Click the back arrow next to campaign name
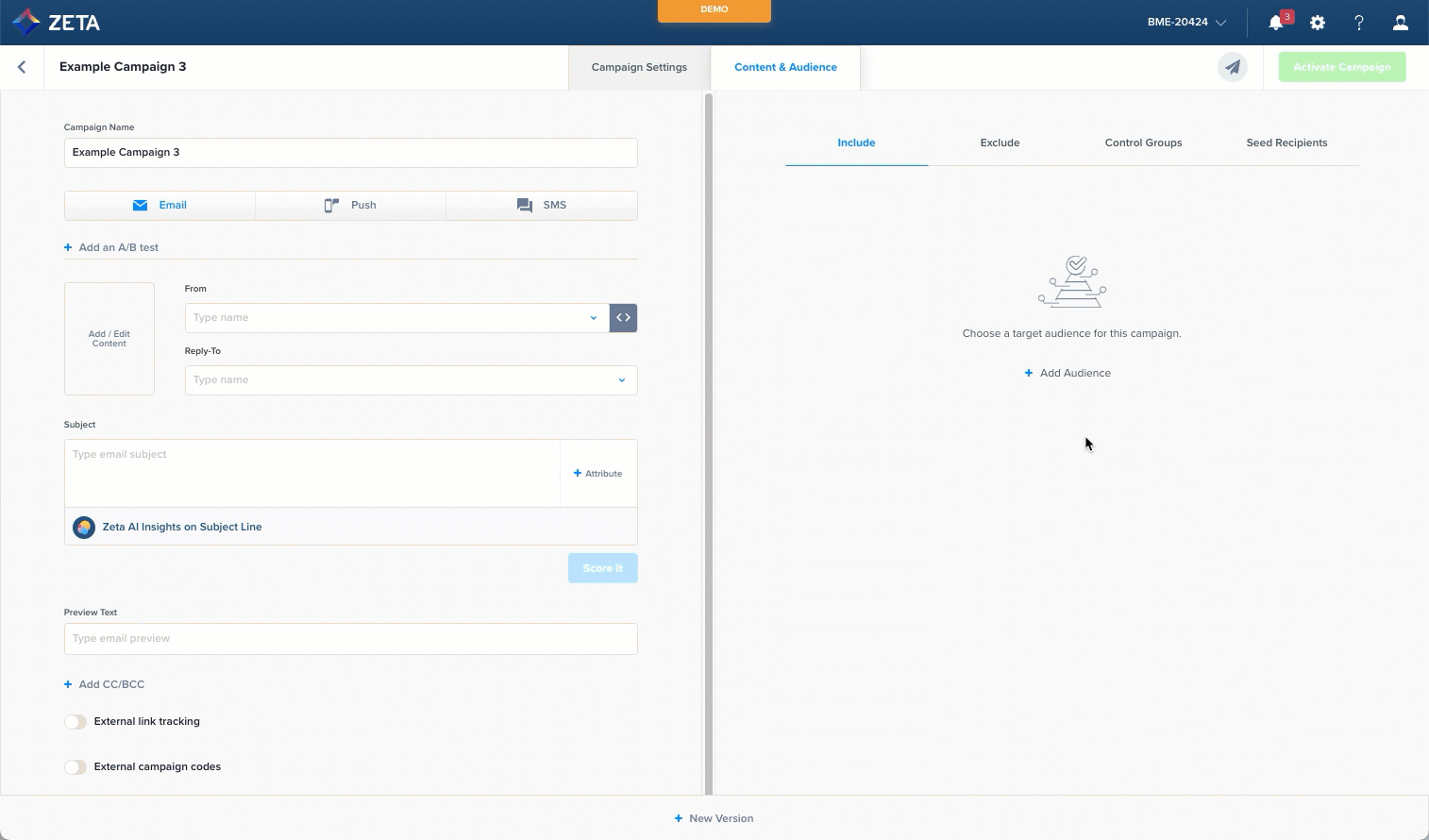This screenshot has width=1429, height=840. [x=22, y=67]
